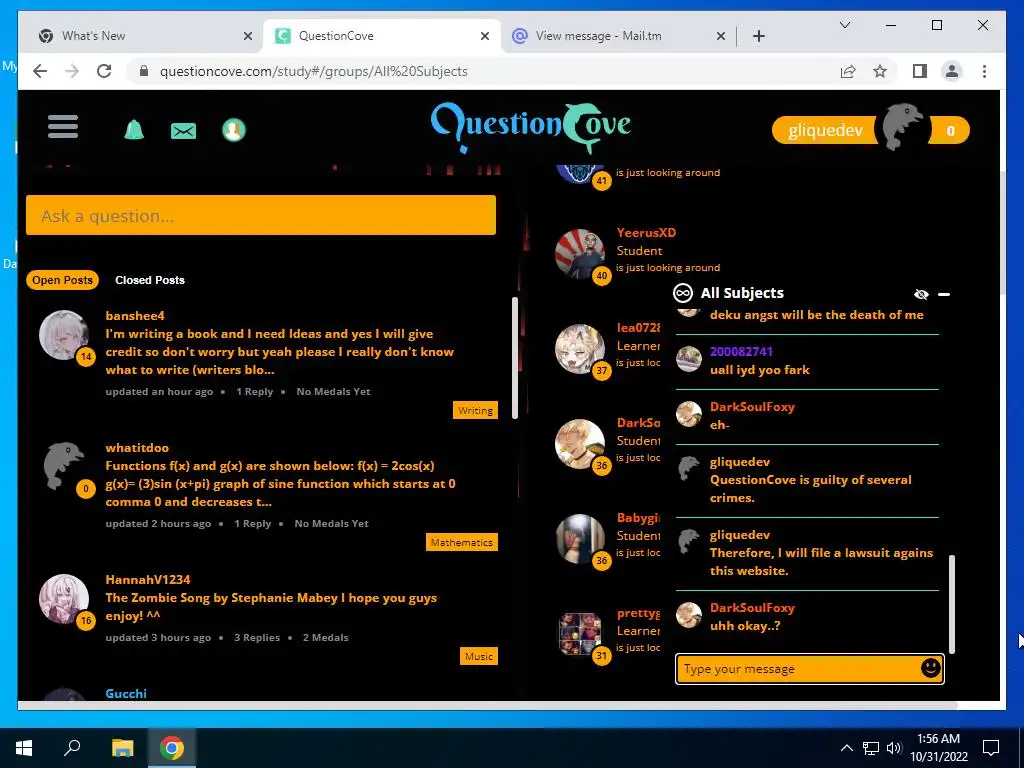Screen dimensions: 1024x768
Task: Click the avatar with level 31 badge
Action: pos(579,633)
